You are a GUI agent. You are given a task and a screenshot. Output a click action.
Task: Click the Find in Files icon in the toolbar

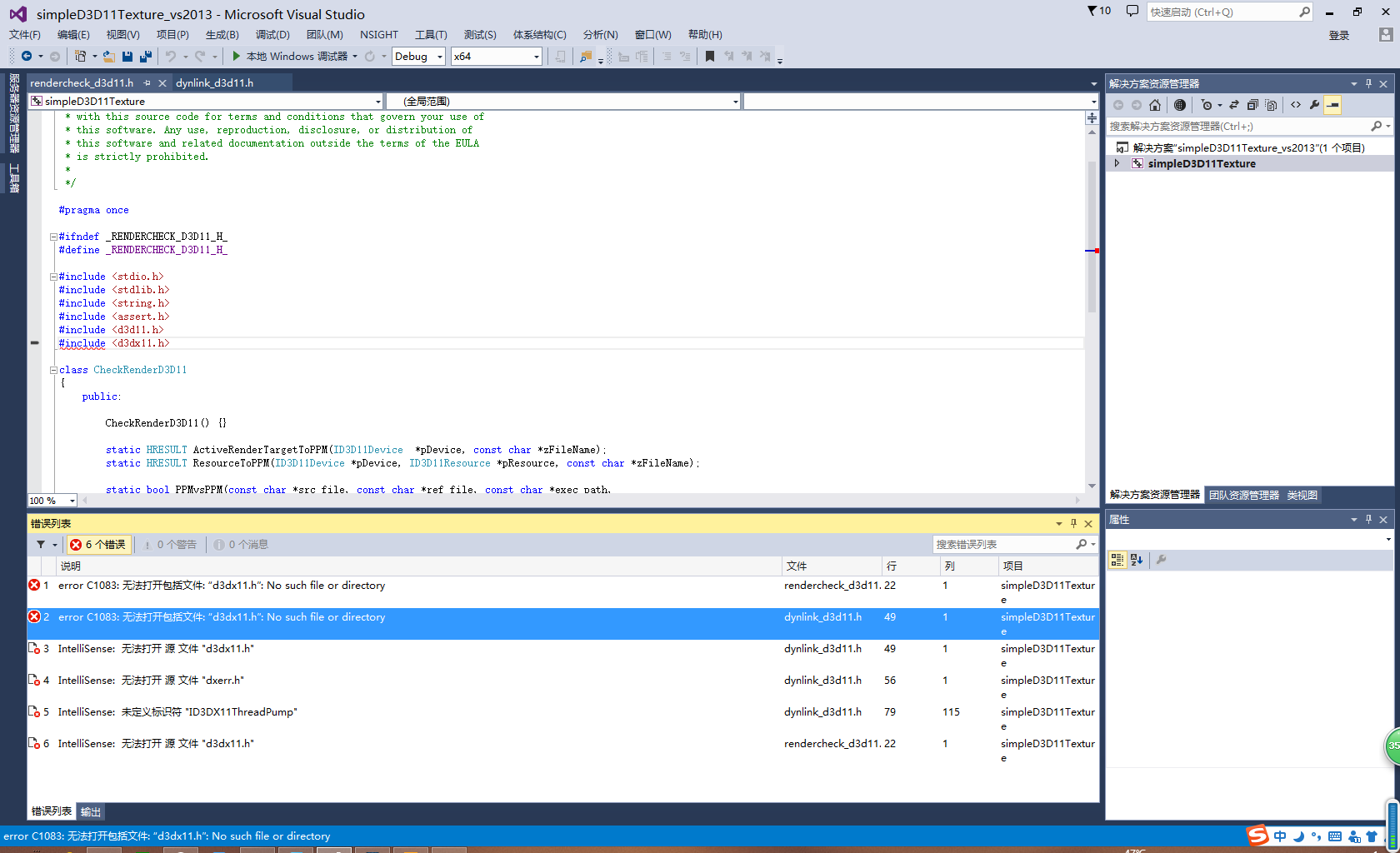586,56
